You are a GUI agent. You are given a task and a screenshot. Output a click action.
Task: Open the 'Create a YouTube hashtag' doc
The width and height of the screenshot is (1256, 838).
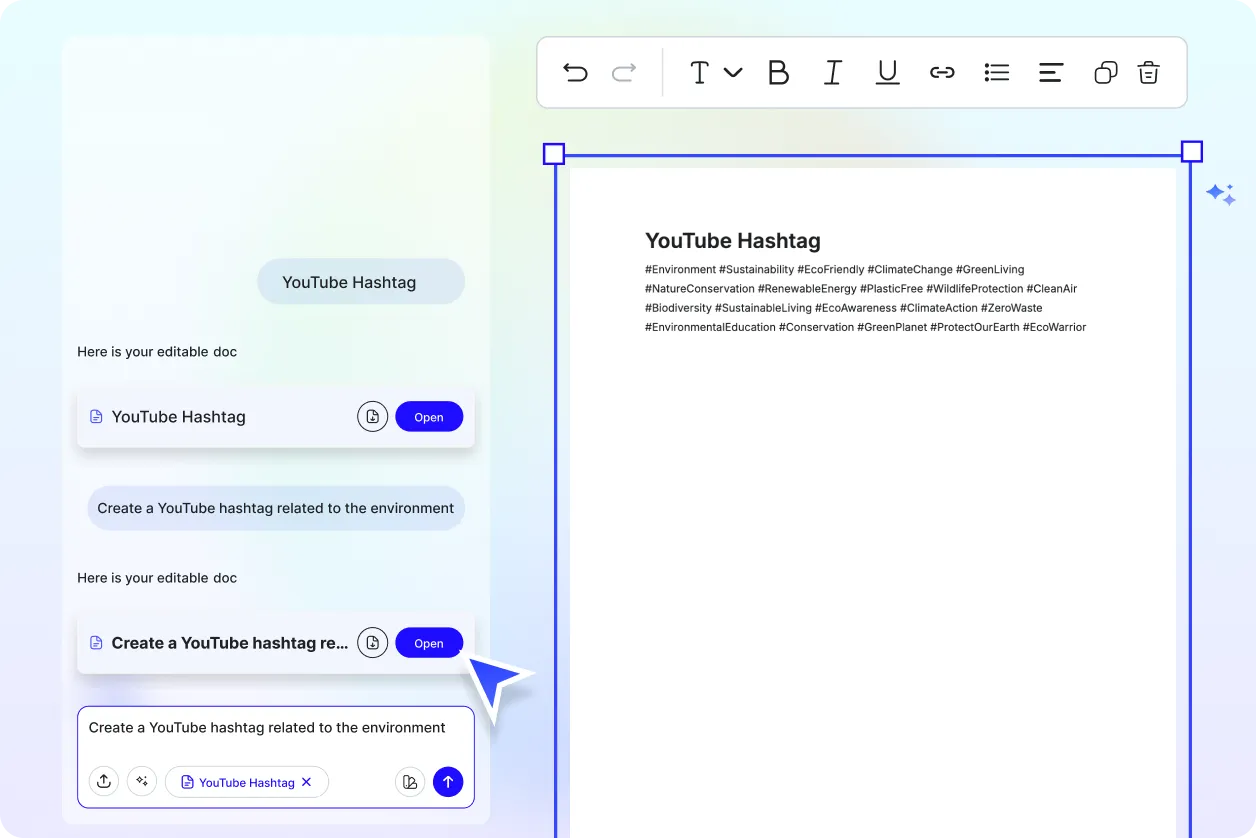point(429,643)
